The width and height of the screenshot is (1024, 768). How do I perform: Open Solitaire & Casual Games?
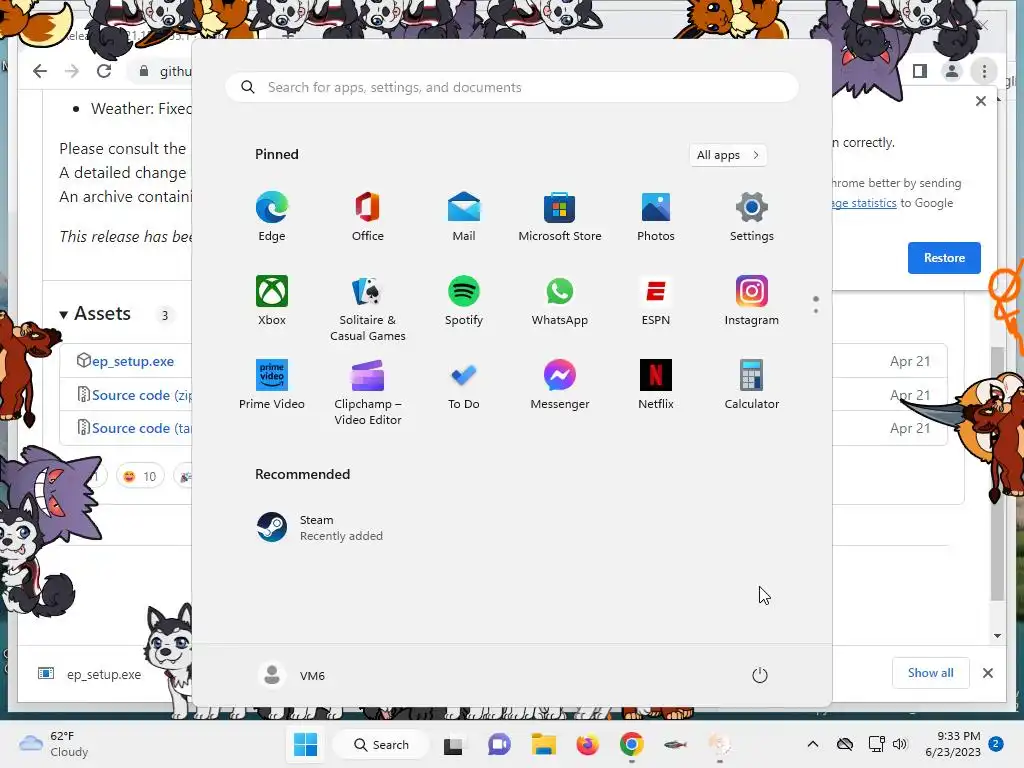pos(368,309)
